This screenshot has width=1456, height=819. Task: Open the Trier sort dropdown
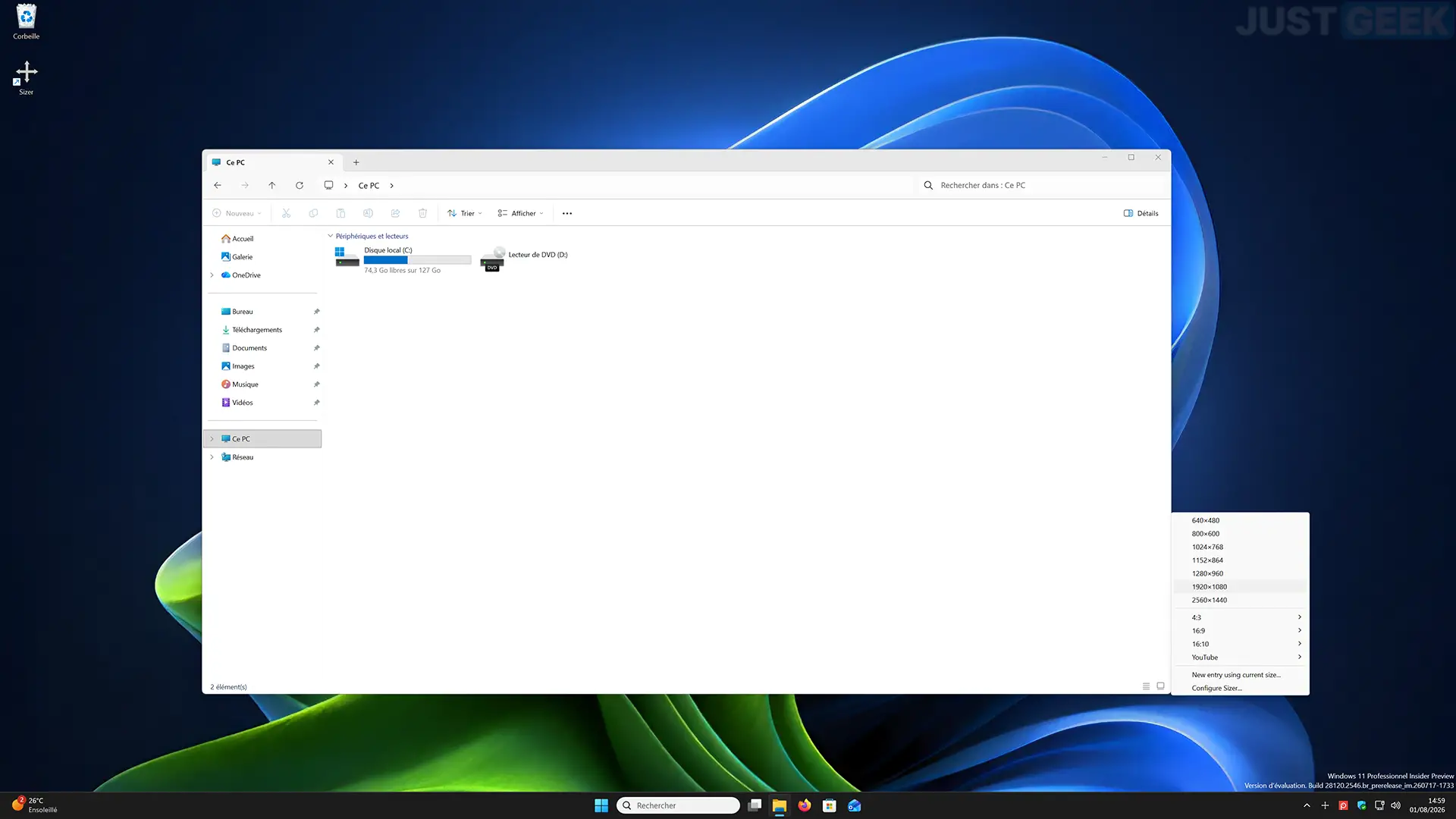click(465, 213)
